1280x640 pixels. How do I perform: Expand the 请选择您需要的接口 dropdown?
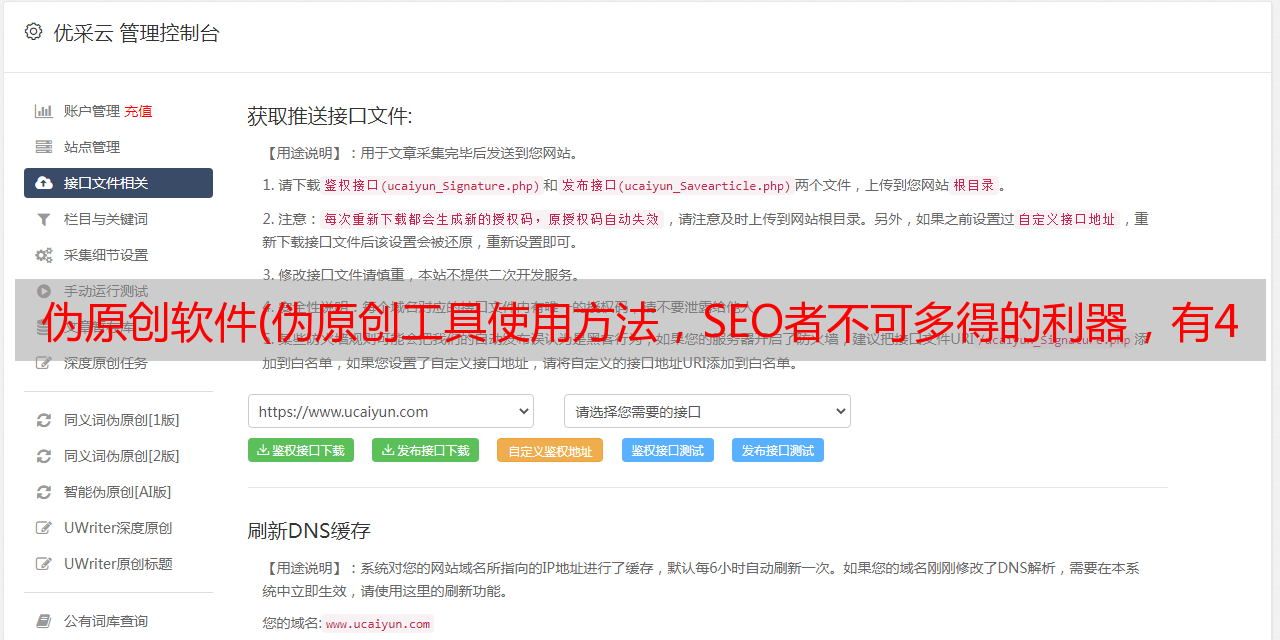pos(707,411)
